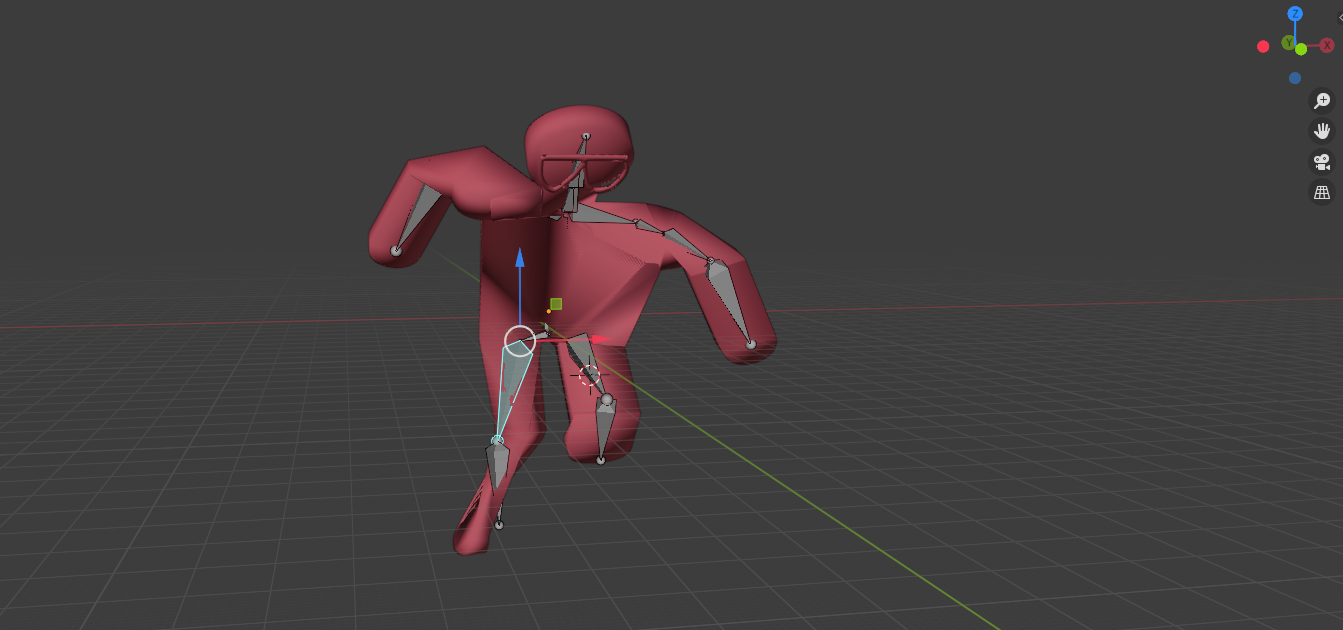Click the Y axis on the navigation gizmo
This screenshot has height=630, width=1343.
point(1289,42)
